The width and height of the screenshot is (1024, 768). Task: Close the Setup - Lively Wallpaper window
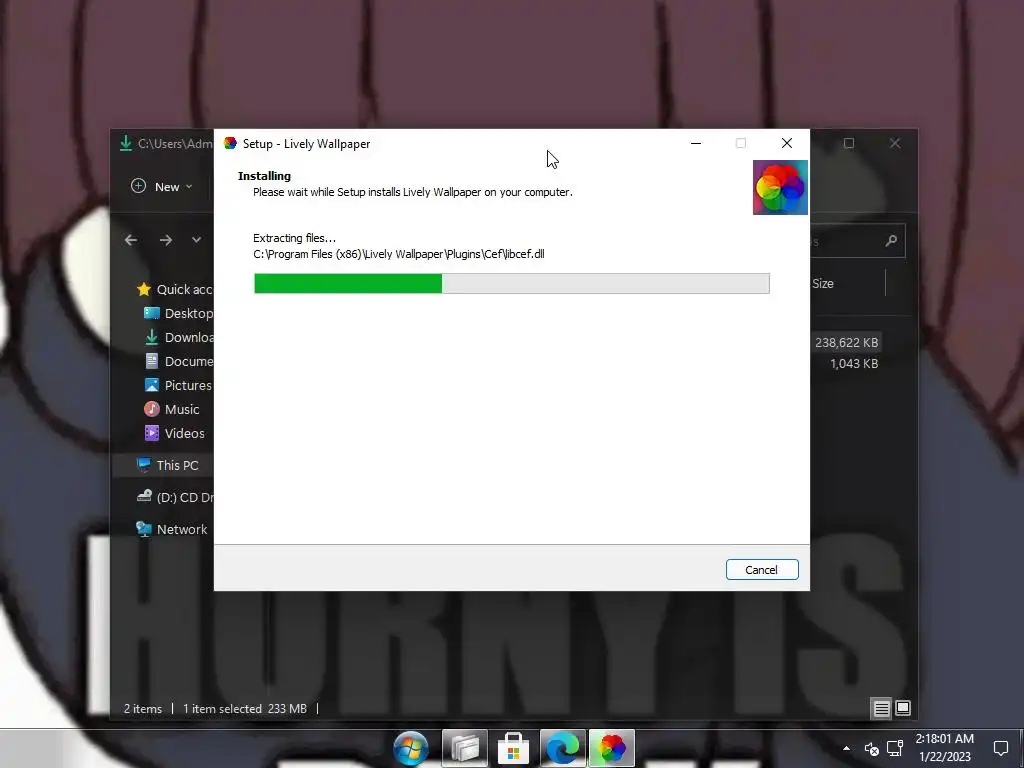pyautogui.click(x=787, y=143)
